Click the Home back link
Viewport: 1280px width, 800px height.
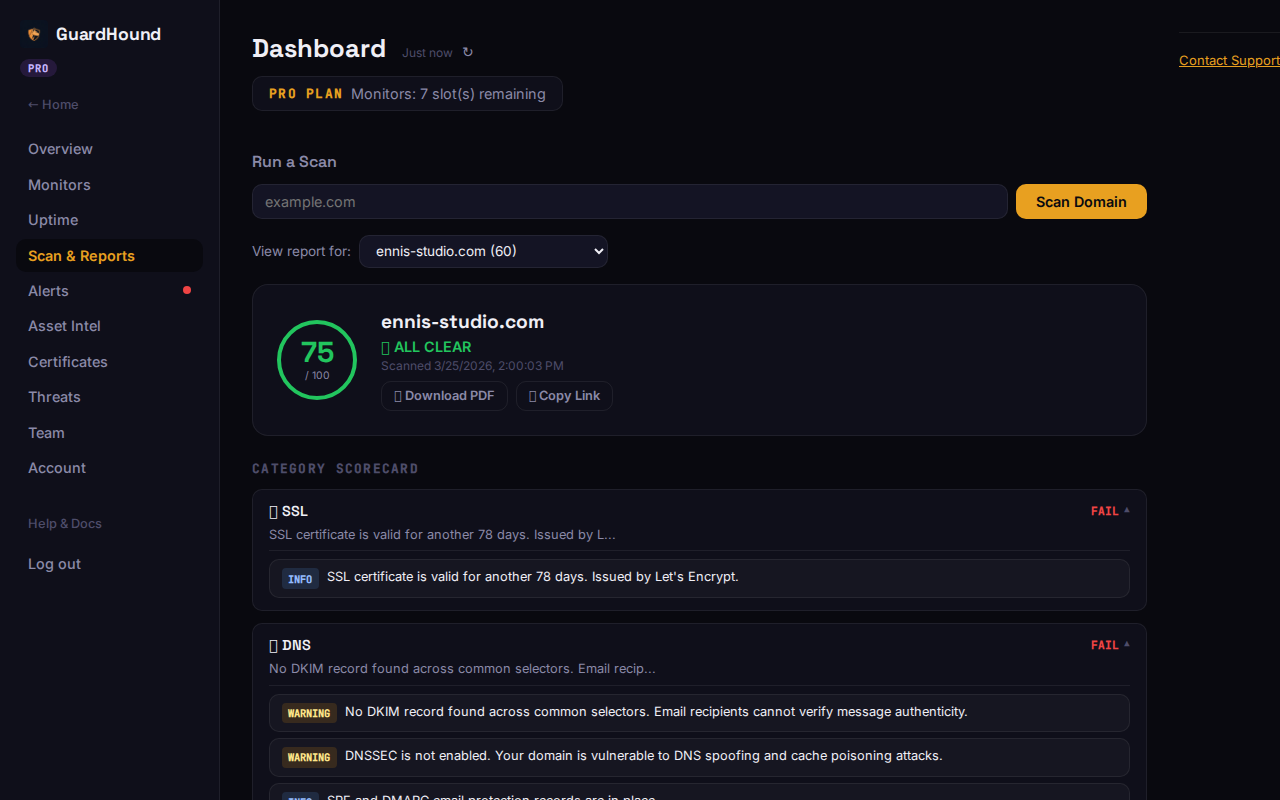pos(53,104)
